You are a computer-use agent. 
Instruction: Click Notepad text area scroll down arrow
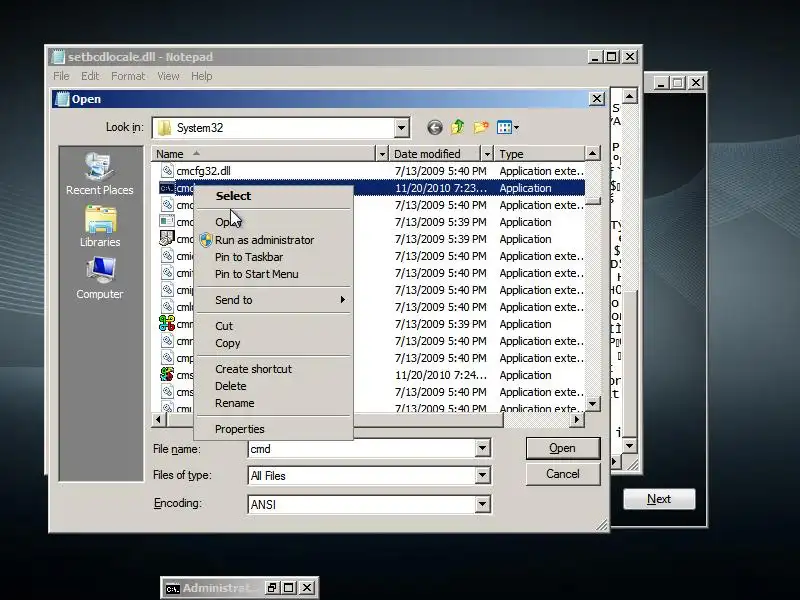coord(630,446)
